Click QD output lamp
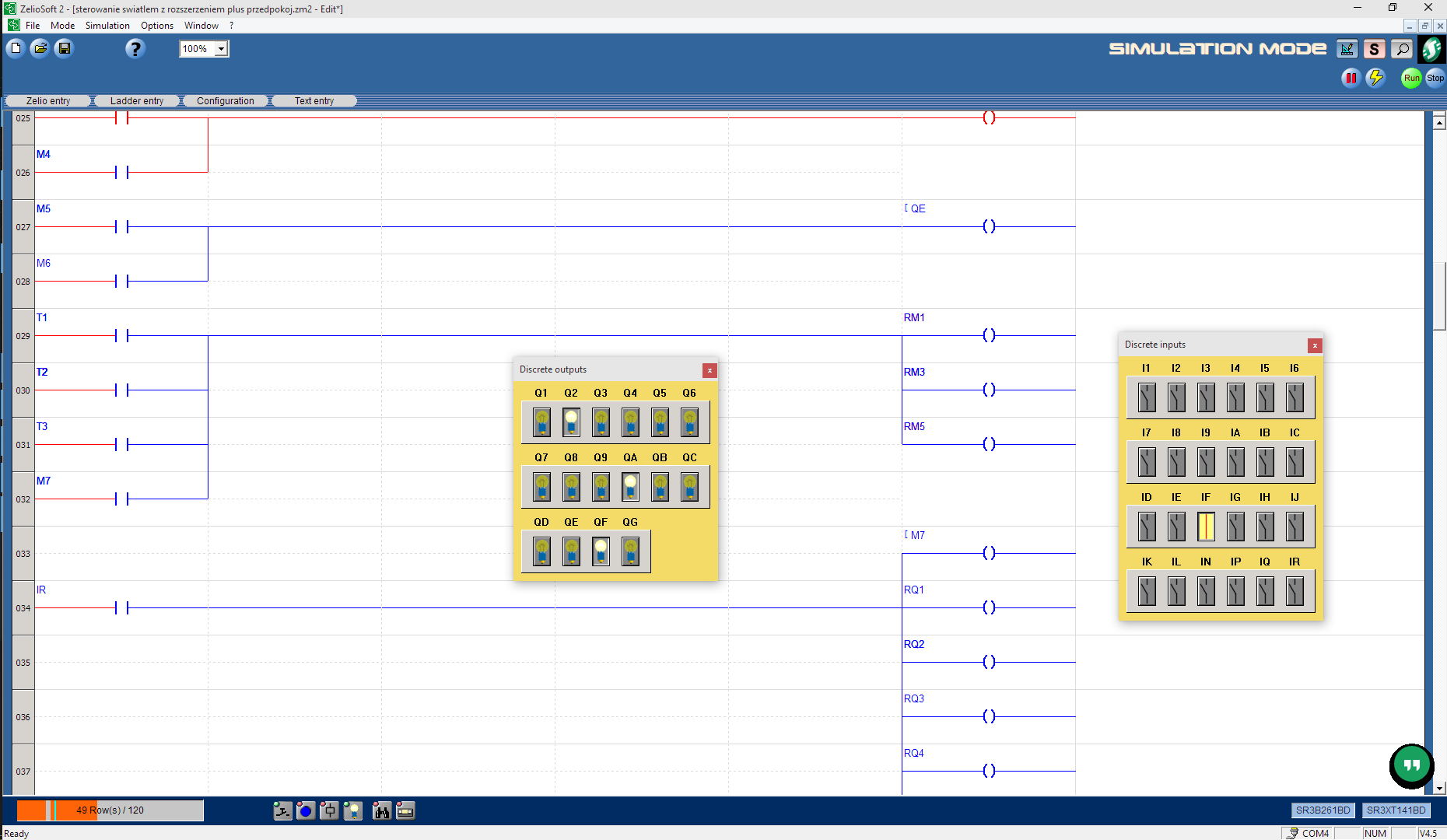The width and height of the screenshot is (1447, 840). tap(541, 551)
